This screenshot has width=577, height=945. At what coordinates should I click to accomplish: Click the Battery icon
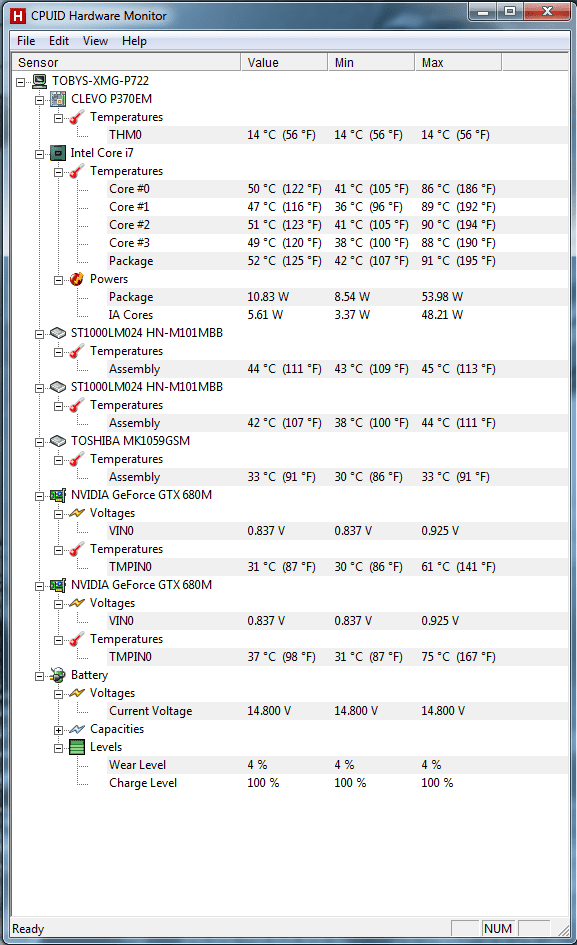(x=58, y=675)
